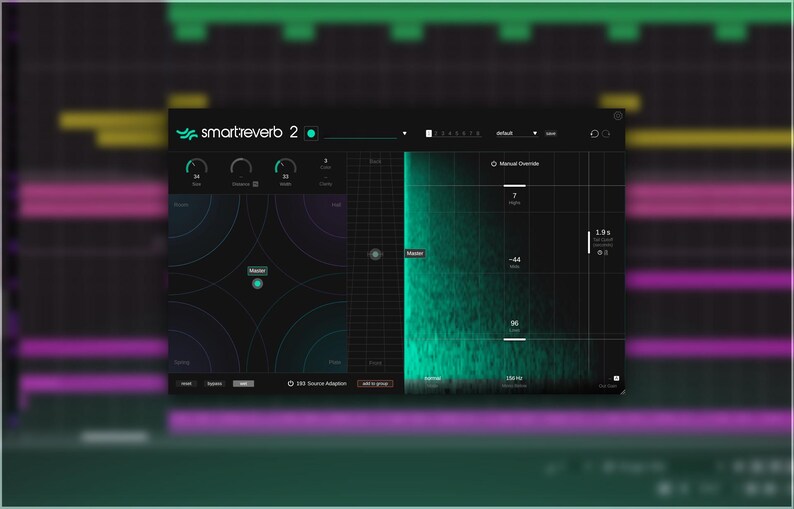Select the Plate corner of the style pad

[335, 362]
